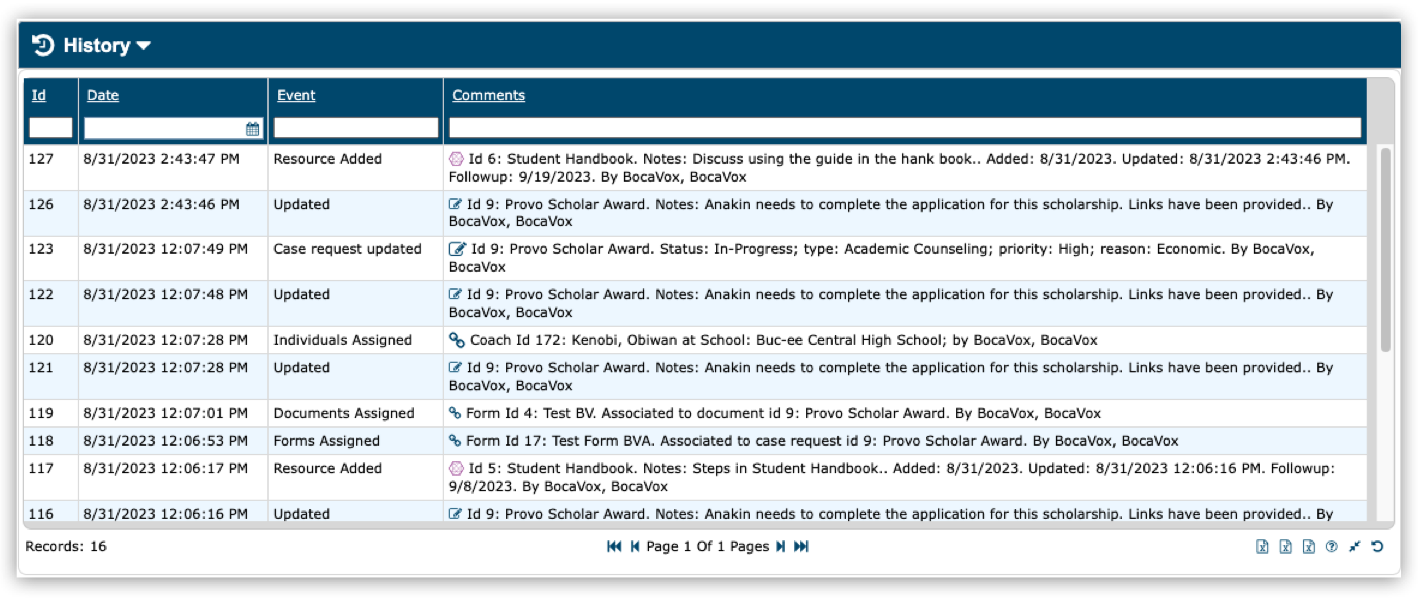Sort by the Comments column header
Viewport: 1418px width, 598px height.
(488, 95)
